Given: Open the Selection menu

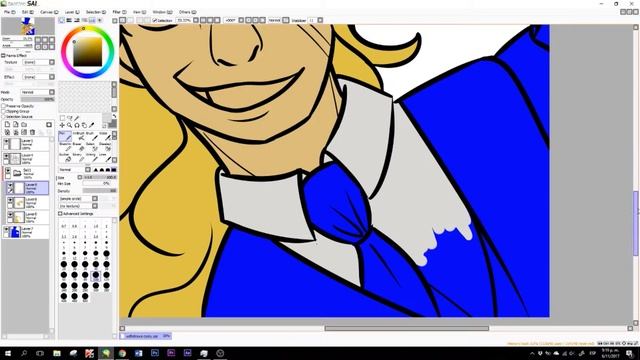Looking at the screenshot, I should click(96, 12).
